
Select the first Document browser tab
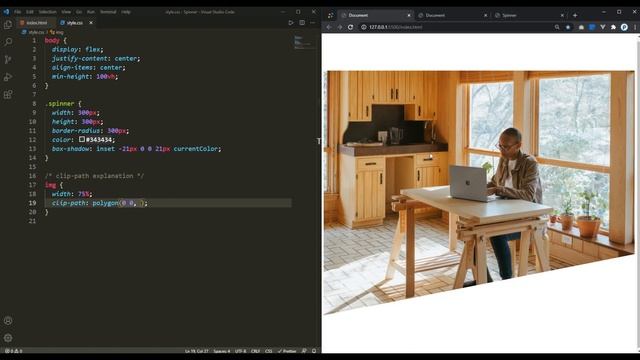376,15
